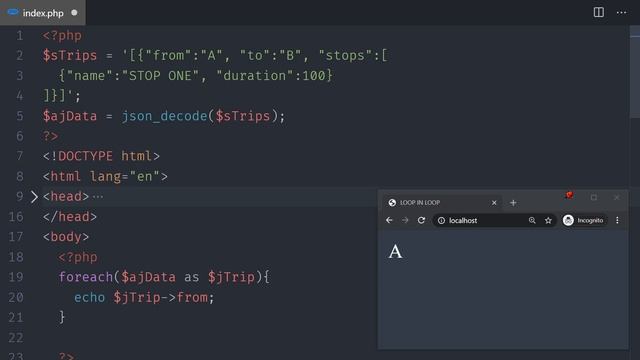Bookmark this page with the star icon
The width and height of the screenshot is (640, 360).
pos(548,220)
